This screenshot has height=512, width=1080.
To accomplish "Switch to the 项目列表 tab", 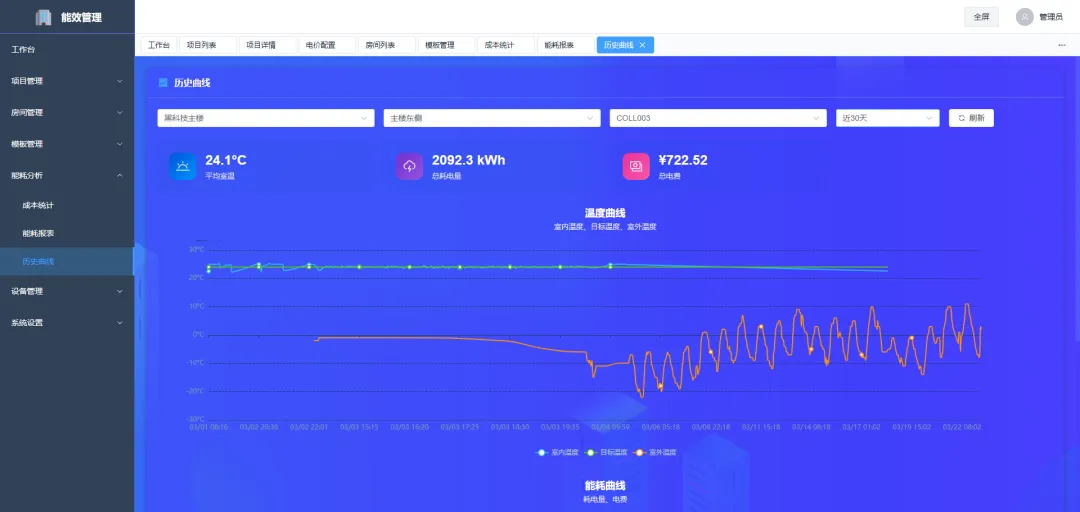I will [207, 45].
